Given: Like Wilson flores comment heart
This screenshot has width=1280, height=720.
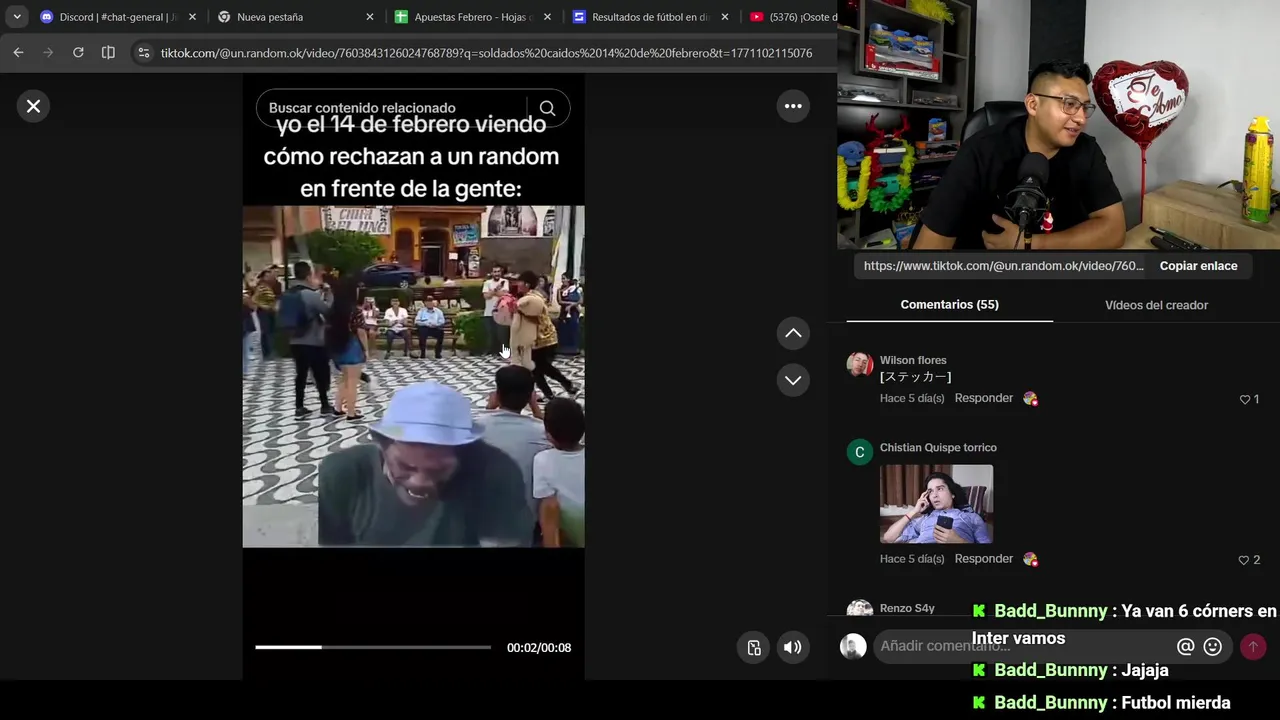Looking at the screenshot, I should pos(1245,399).
